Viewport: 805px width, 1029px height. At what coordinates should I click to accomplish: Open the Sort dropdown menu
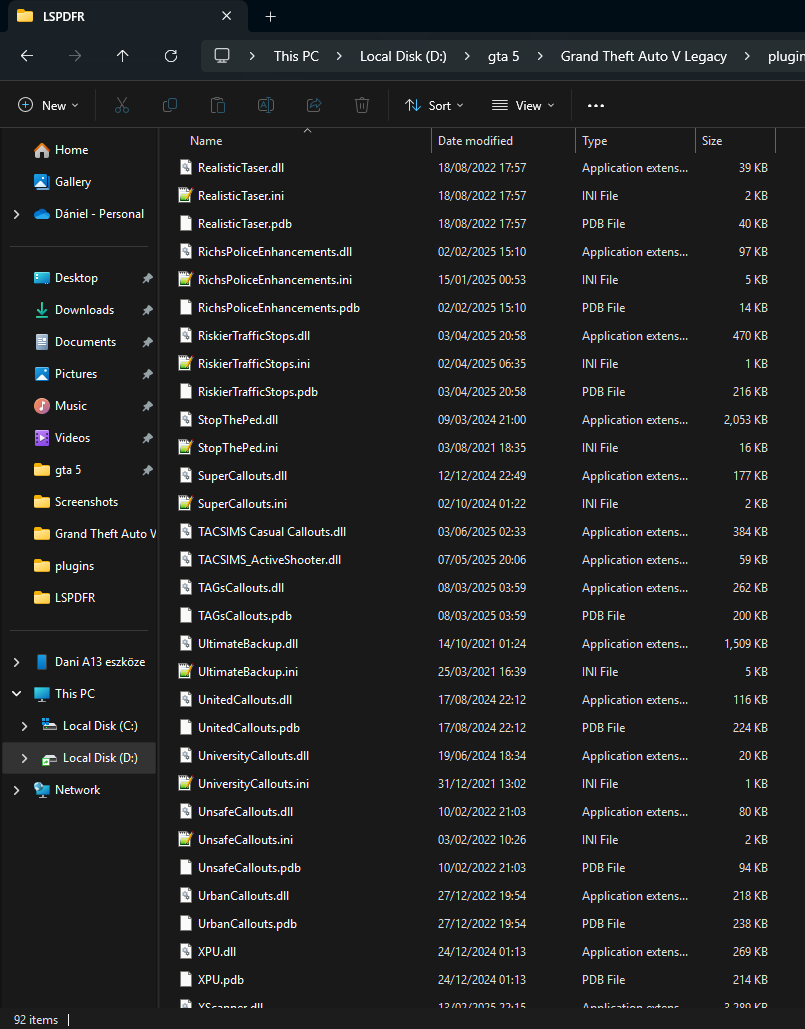coord(434,105)
